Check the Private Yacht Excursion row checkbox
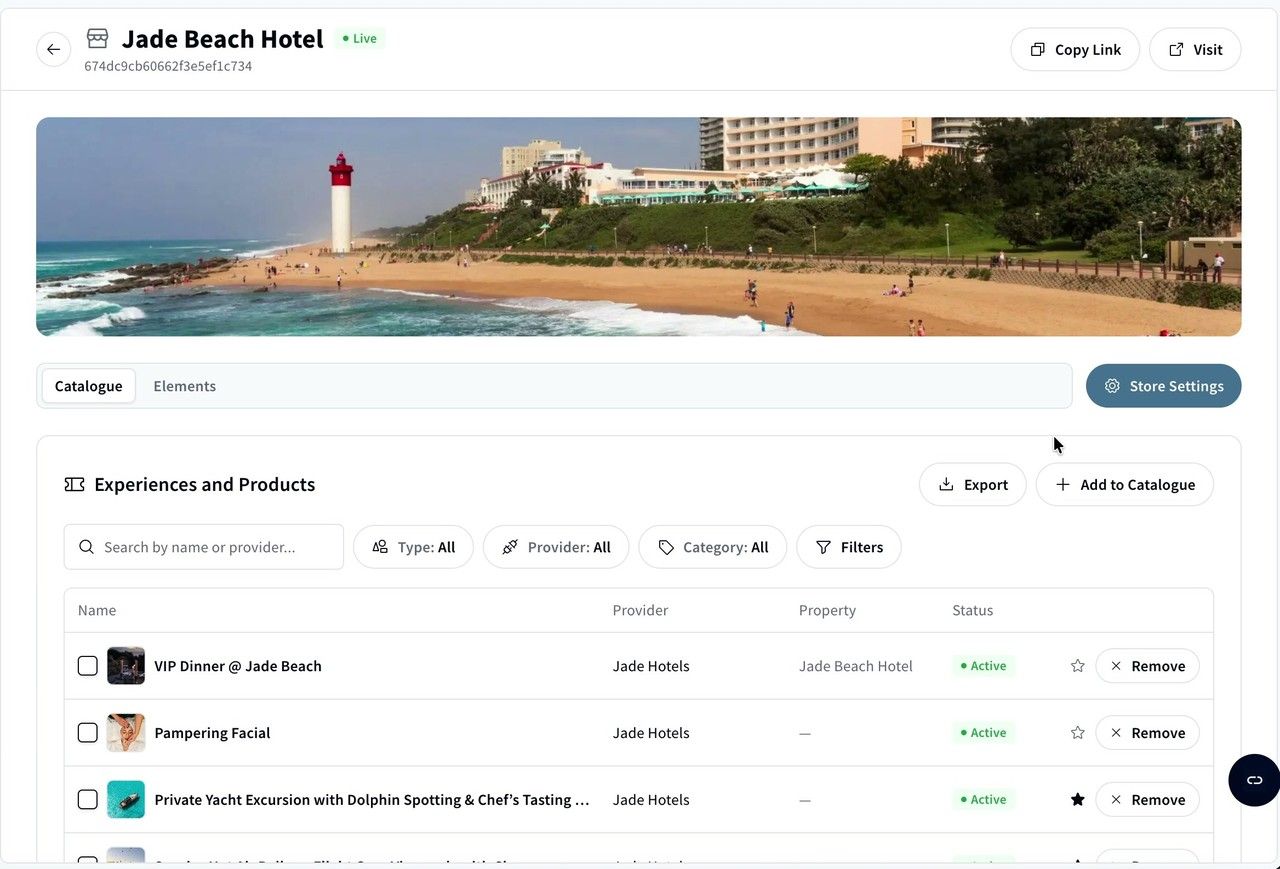 [x=88, y=800]
